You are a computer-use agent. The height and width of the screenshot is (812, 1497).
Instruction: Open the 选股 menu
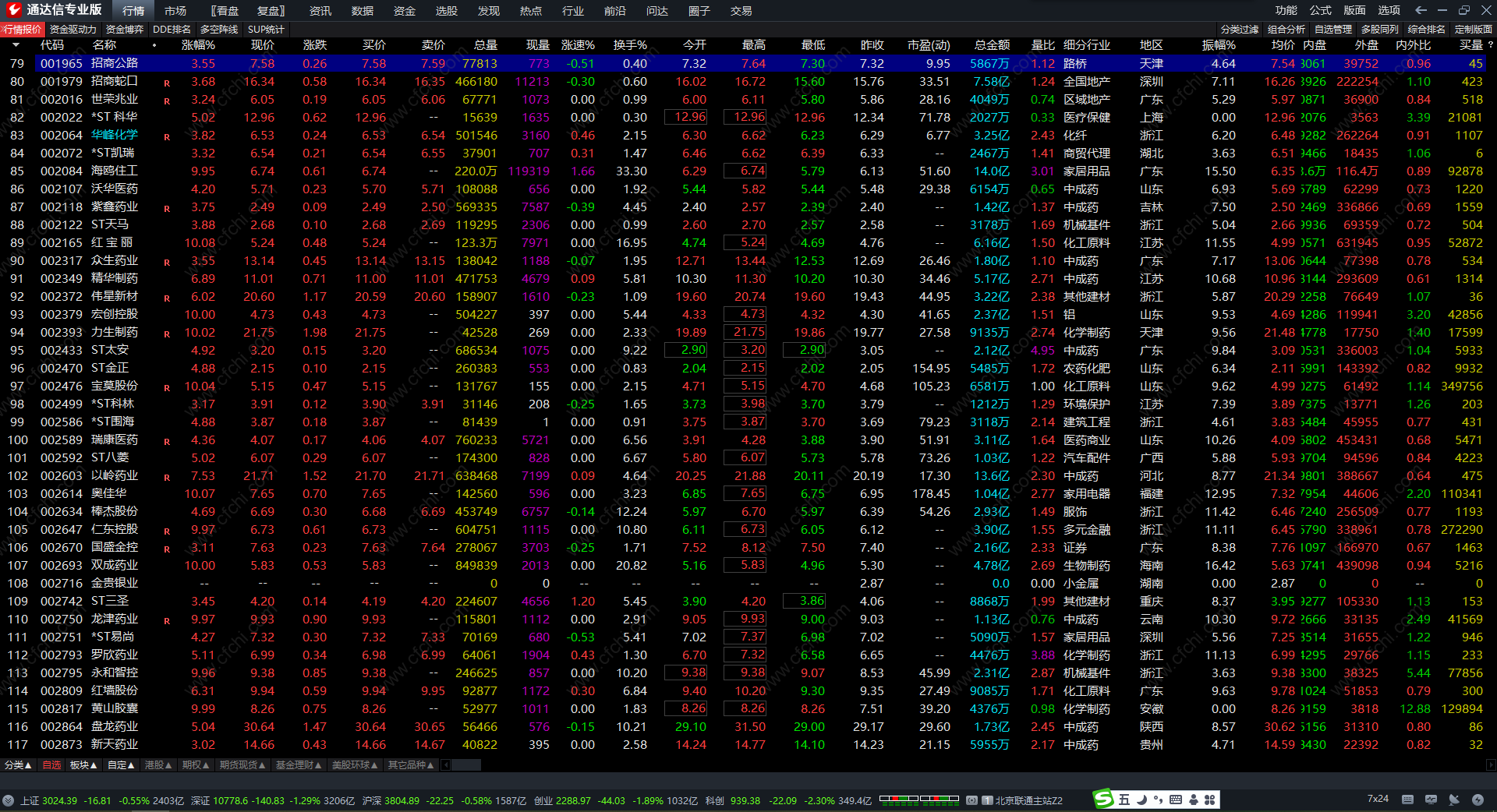pyautogui.click(x=447, y=11)
